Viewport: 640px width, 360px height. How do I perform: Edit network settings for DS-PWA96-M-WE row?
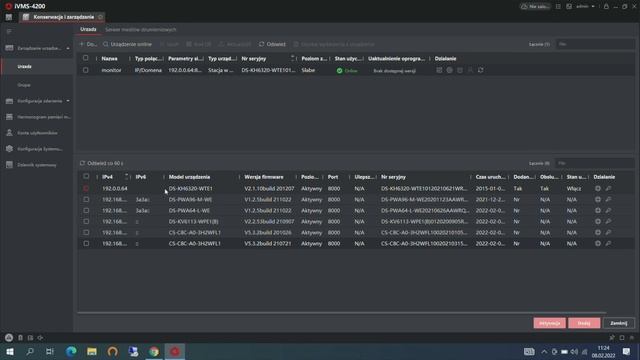tap(598, 200)
